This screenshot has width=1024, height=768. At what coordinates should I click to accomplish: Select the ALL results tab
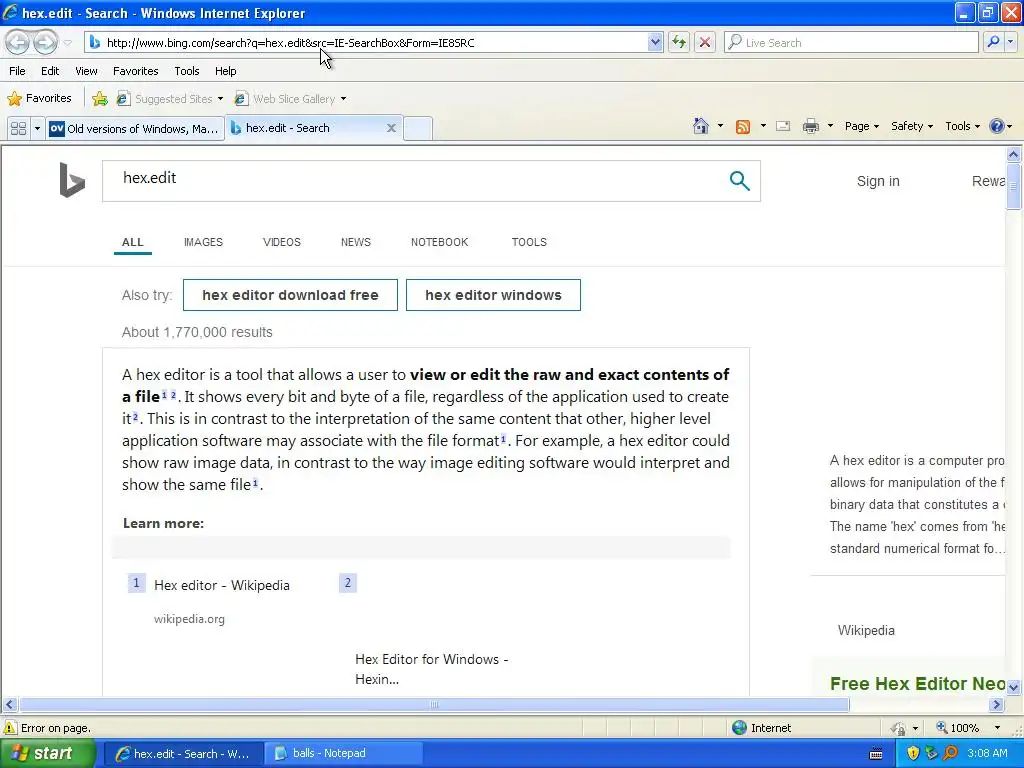(x=133, y=242)
